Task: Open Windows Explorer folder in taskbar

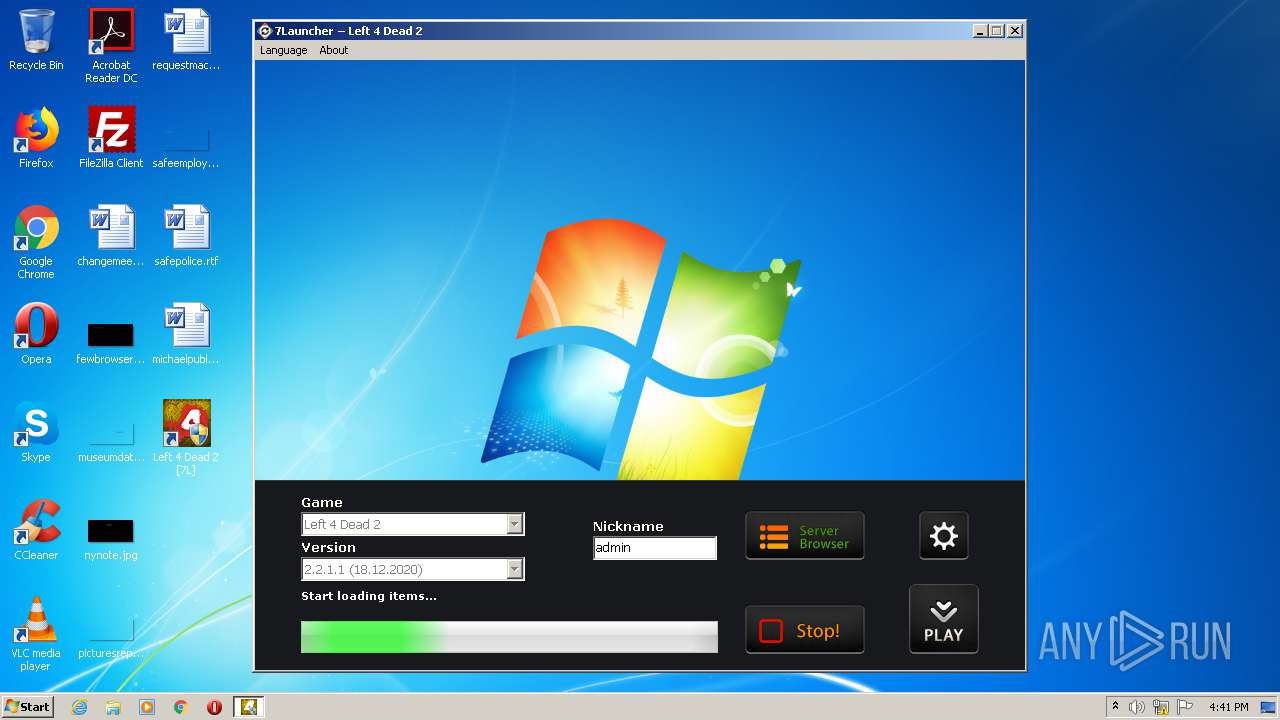Action: tap(113, 707)
